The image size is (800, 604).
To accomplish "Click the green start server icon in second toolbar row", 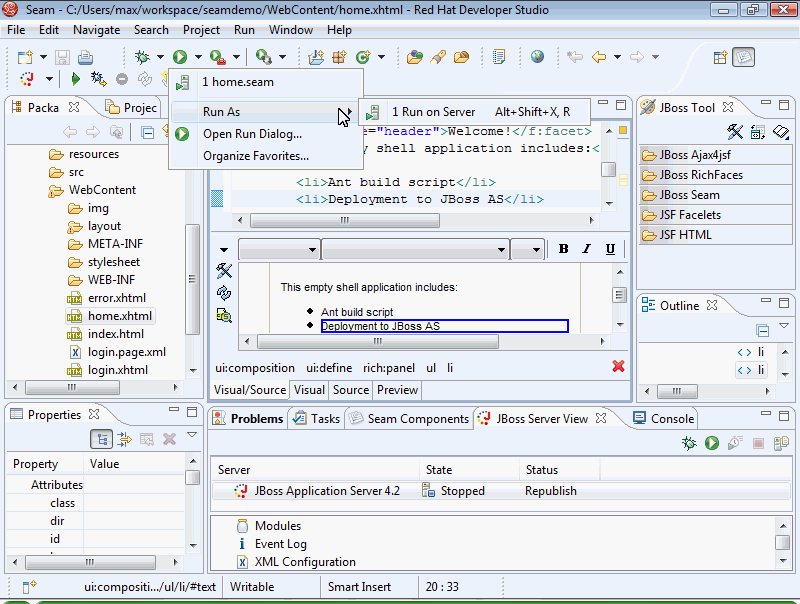I will pyautogui.click(x=76, y=79).
